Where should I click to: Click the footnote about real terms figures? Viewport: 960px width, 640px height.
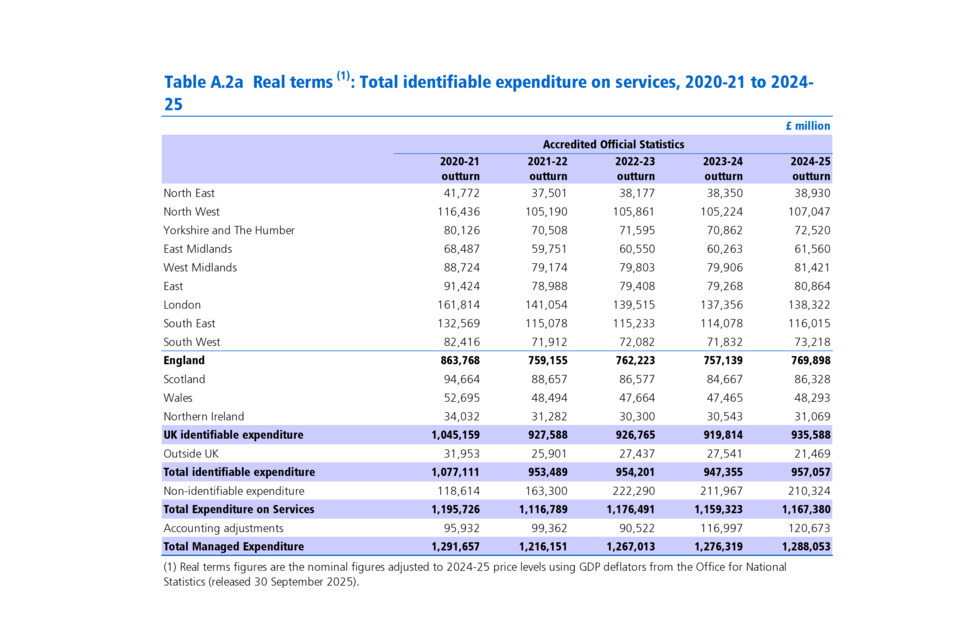click(474, 574)
